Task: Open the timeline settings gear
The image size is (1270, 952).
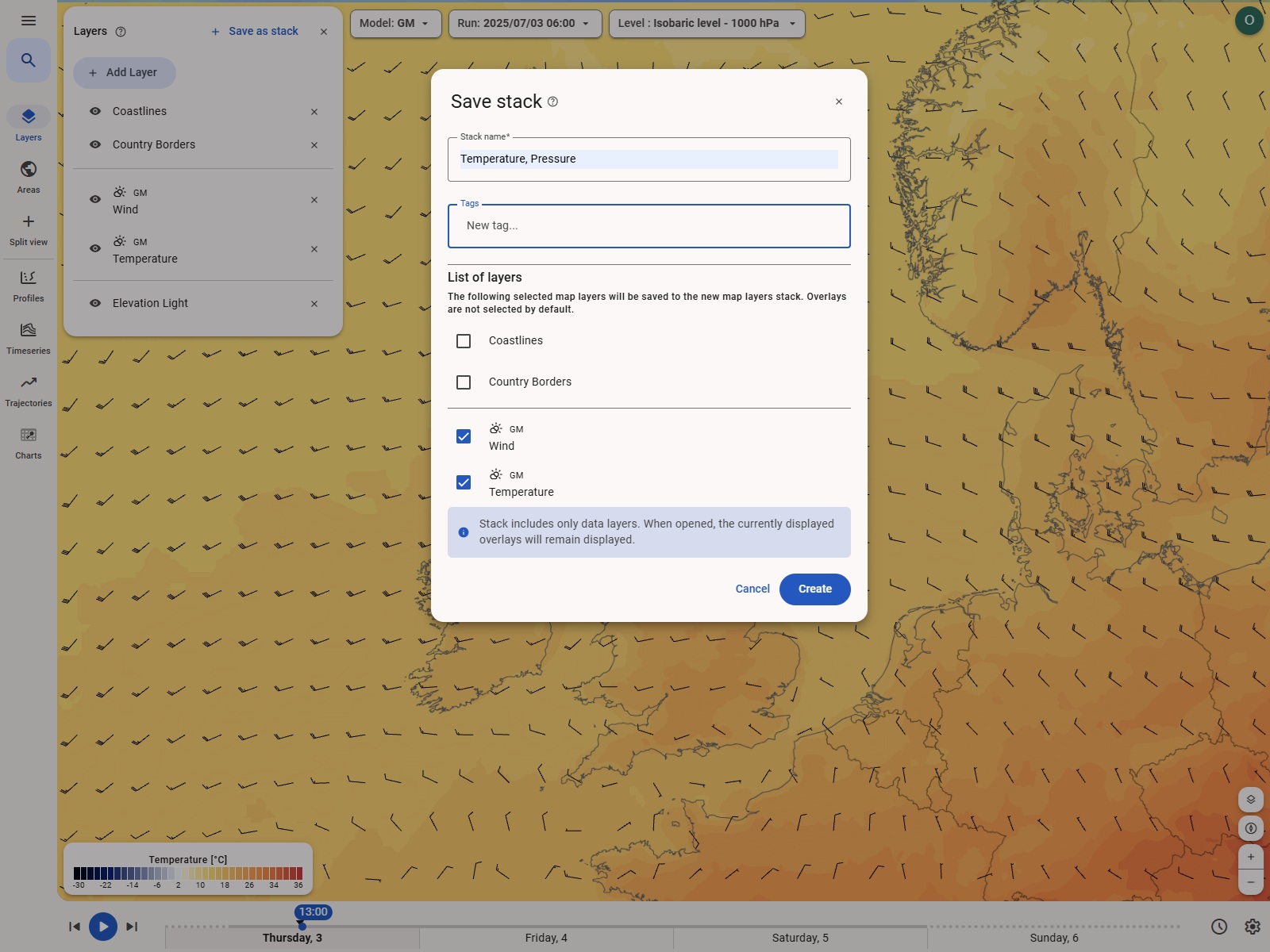Action: click(x=1253, y=927)
